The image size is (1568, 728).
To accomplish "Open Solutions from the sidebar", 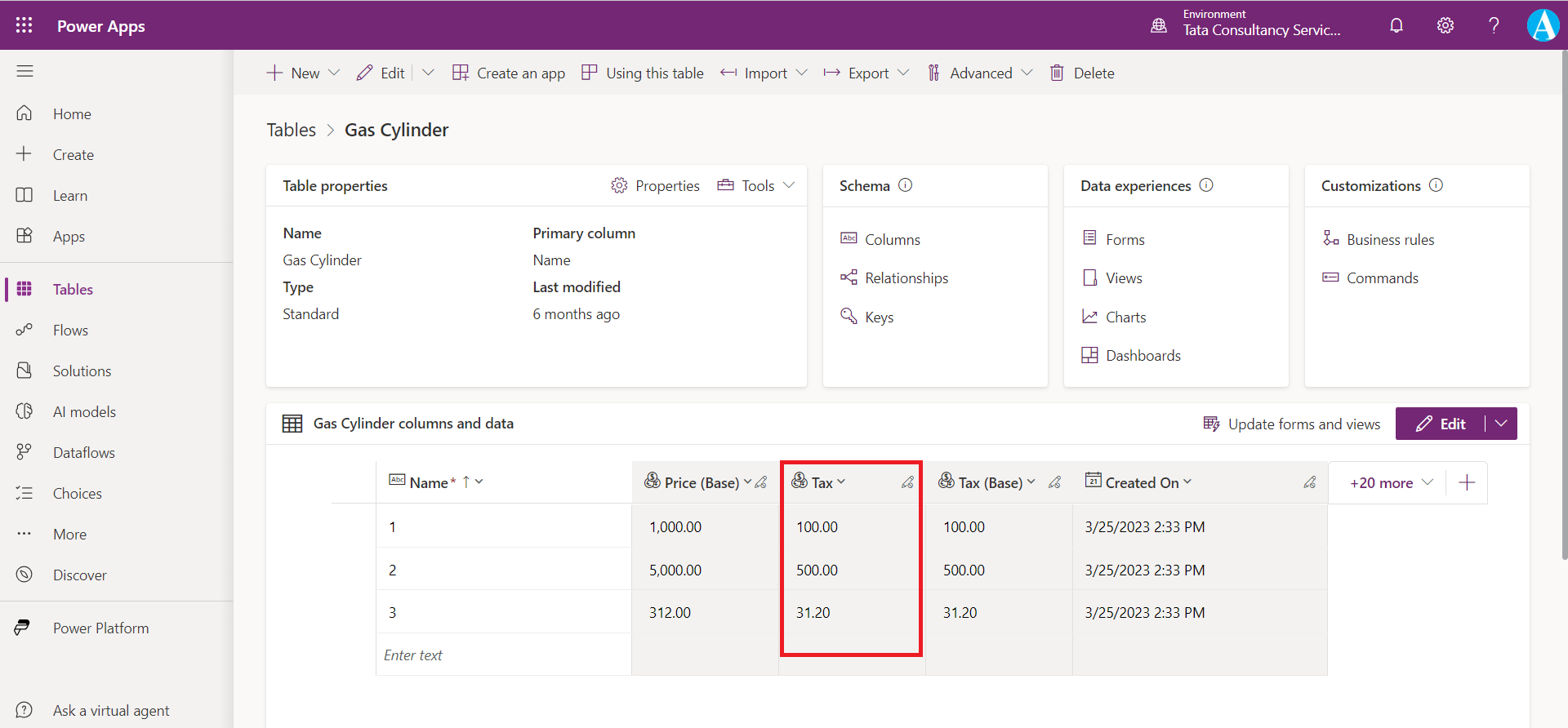I will [x=82, y=371].
